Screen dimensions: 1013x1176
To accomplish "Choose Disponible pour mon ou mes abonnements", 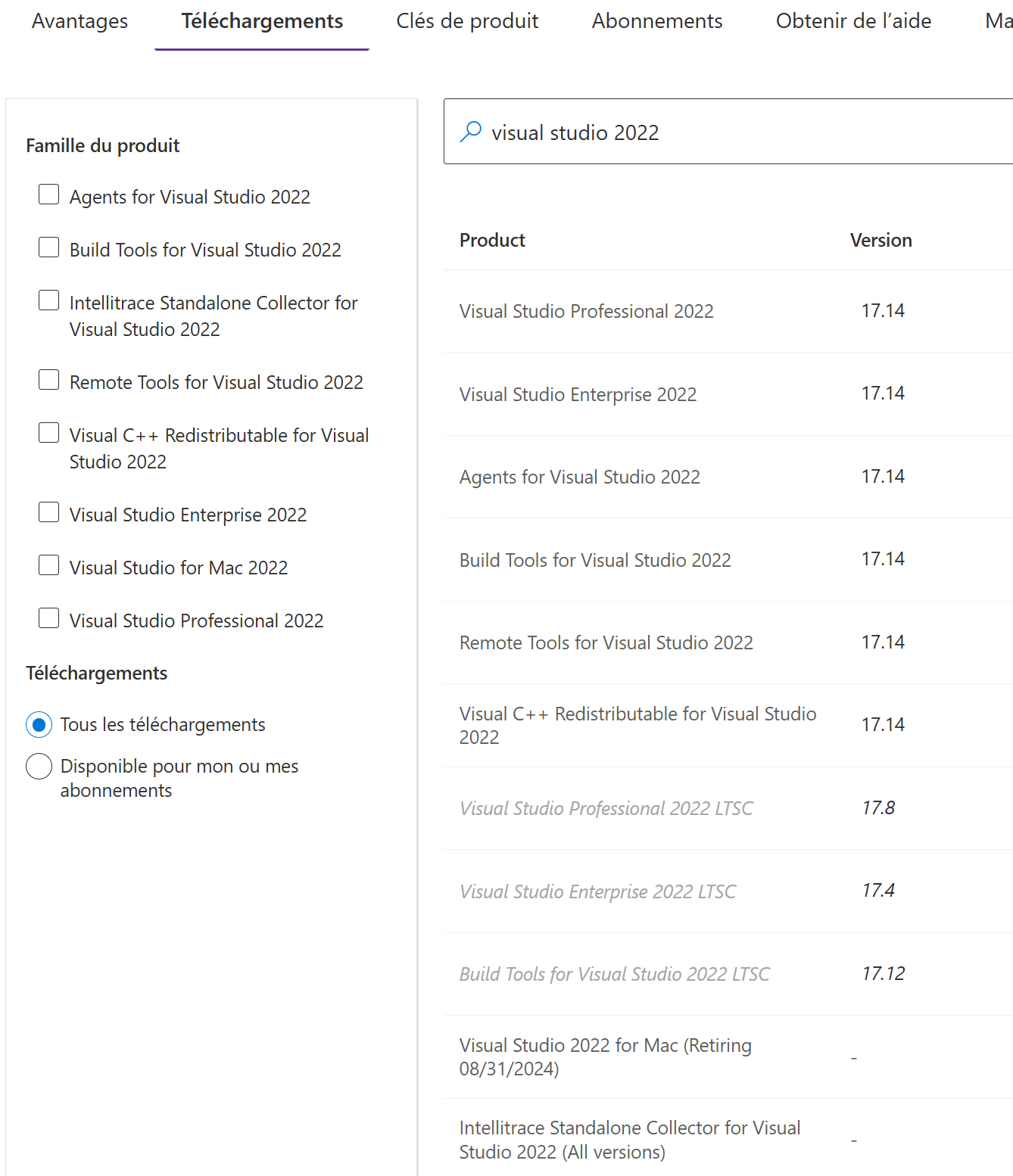I will point(39,767).
